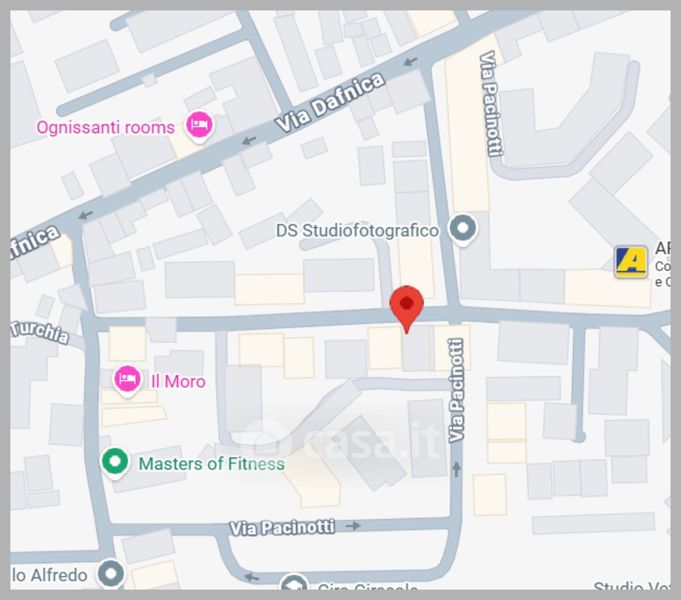Select the Il Moro hotel pin icon
This screenshot has width=681, height=600.
click(x=127, y=381)
